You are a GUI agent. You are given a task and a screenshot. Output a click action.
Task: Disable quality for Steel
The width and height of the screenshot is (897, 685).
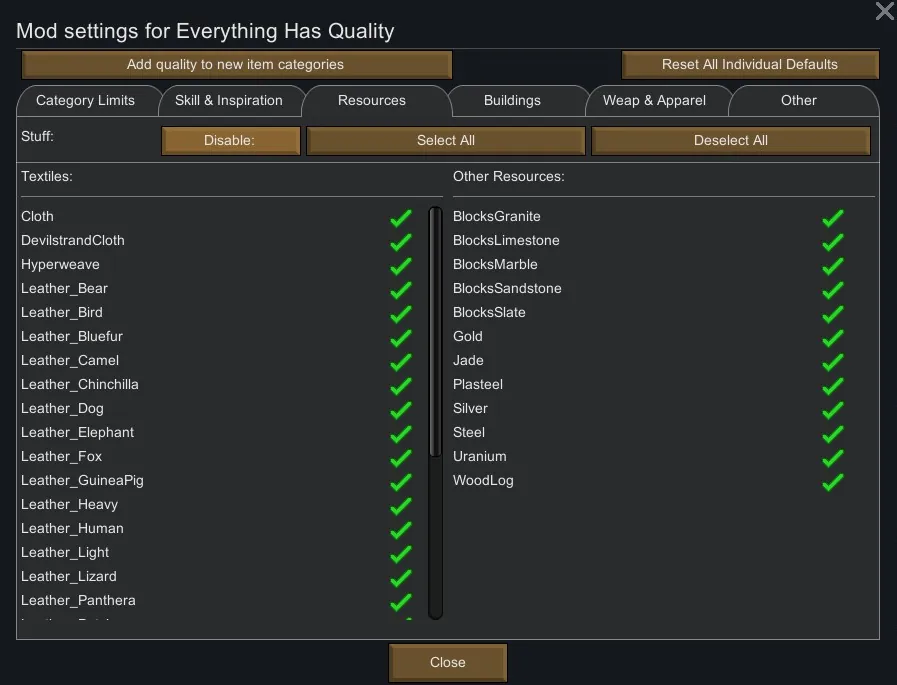tap(833, 433)
